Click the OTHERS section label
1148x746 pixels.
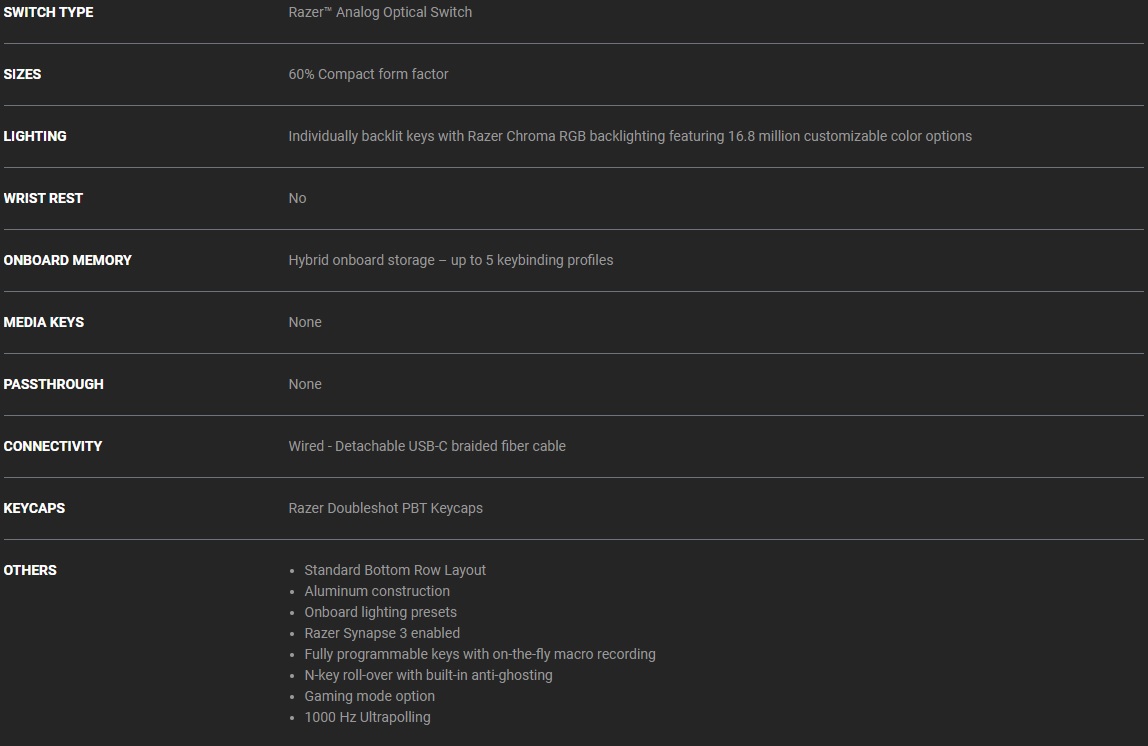tap(30, 570)
